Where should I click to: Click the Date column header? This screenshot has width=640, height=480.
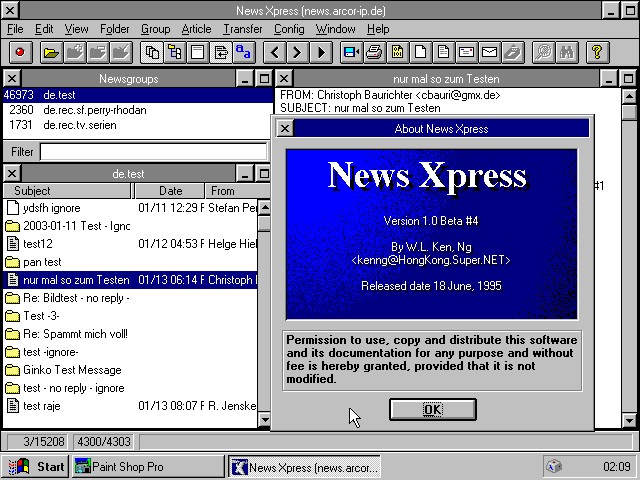(170, 191)
